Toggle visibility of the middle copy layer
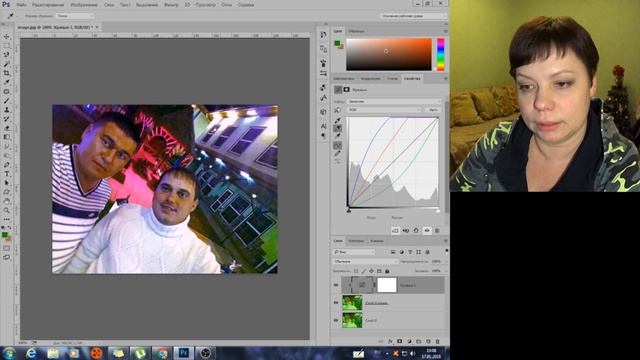This screenshot has width=640, height=360. pyautogui.click(x=336, y=303)
